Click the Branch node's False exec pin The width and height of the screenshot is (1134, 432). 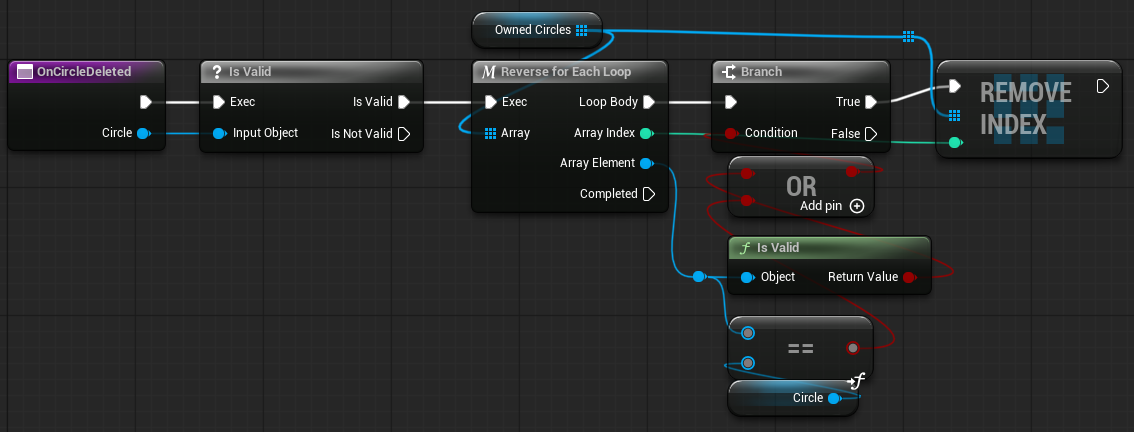[x=871, y=134]
